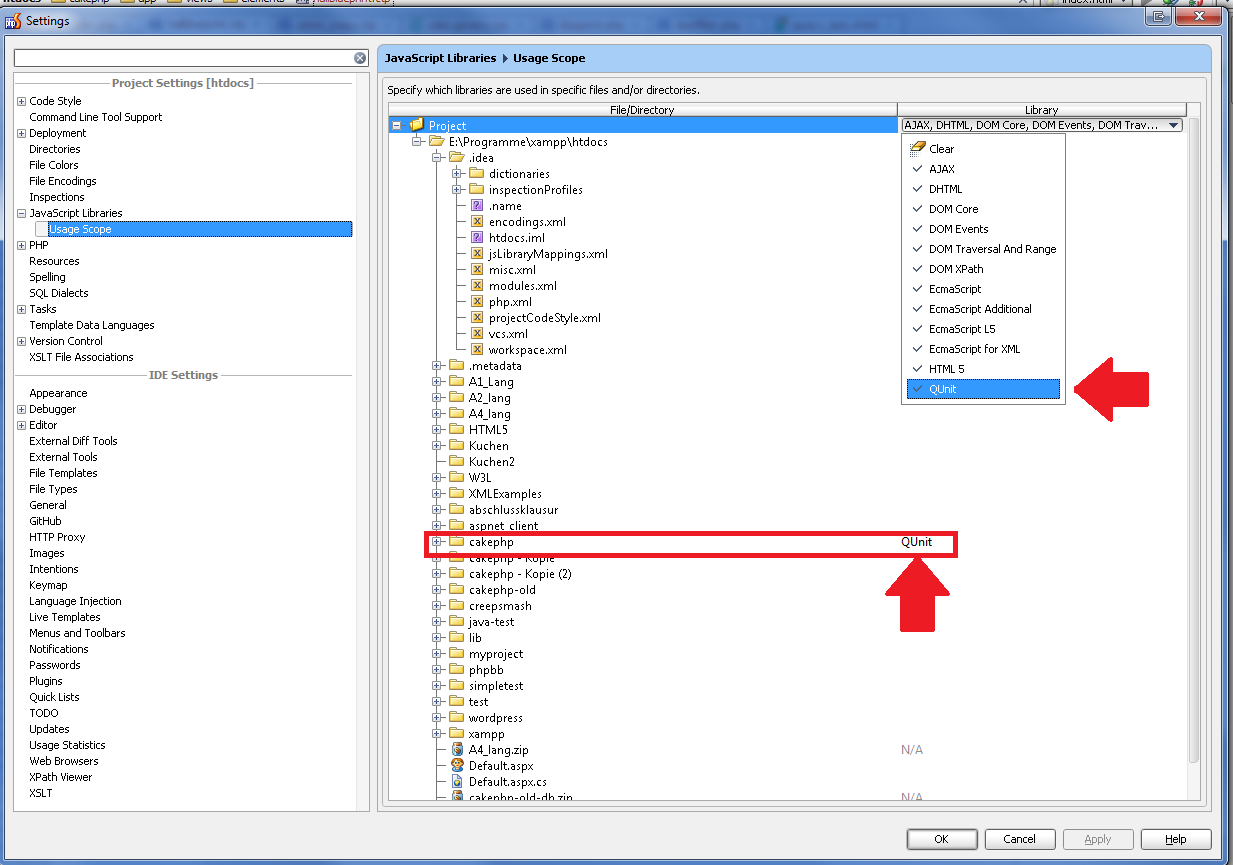Expand the Version Control settings node
Image resolution: width=1233 pixels, height=865 pixels.
(x=21, y=341)
